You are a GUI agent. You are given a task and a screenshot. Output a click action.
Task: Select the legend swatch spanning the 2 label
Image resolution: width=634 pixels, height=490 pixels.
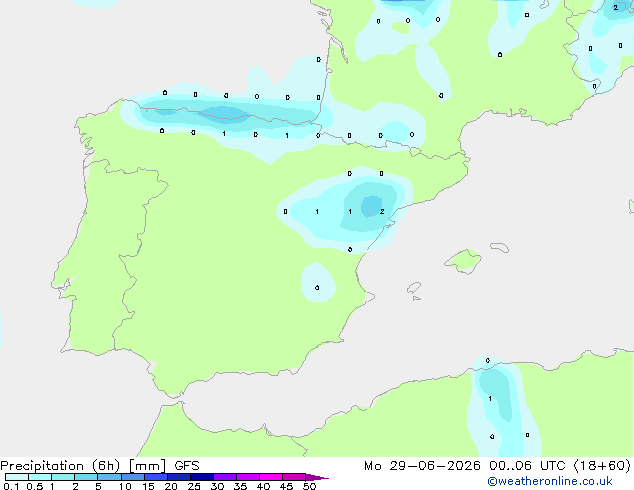click(86, 477)
